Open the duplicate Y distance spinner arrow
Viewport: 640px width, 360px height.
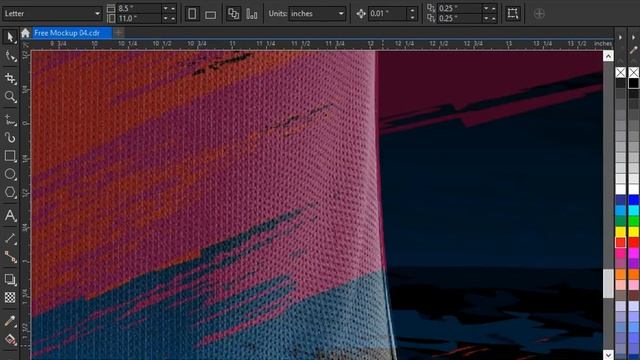(486, 18)
